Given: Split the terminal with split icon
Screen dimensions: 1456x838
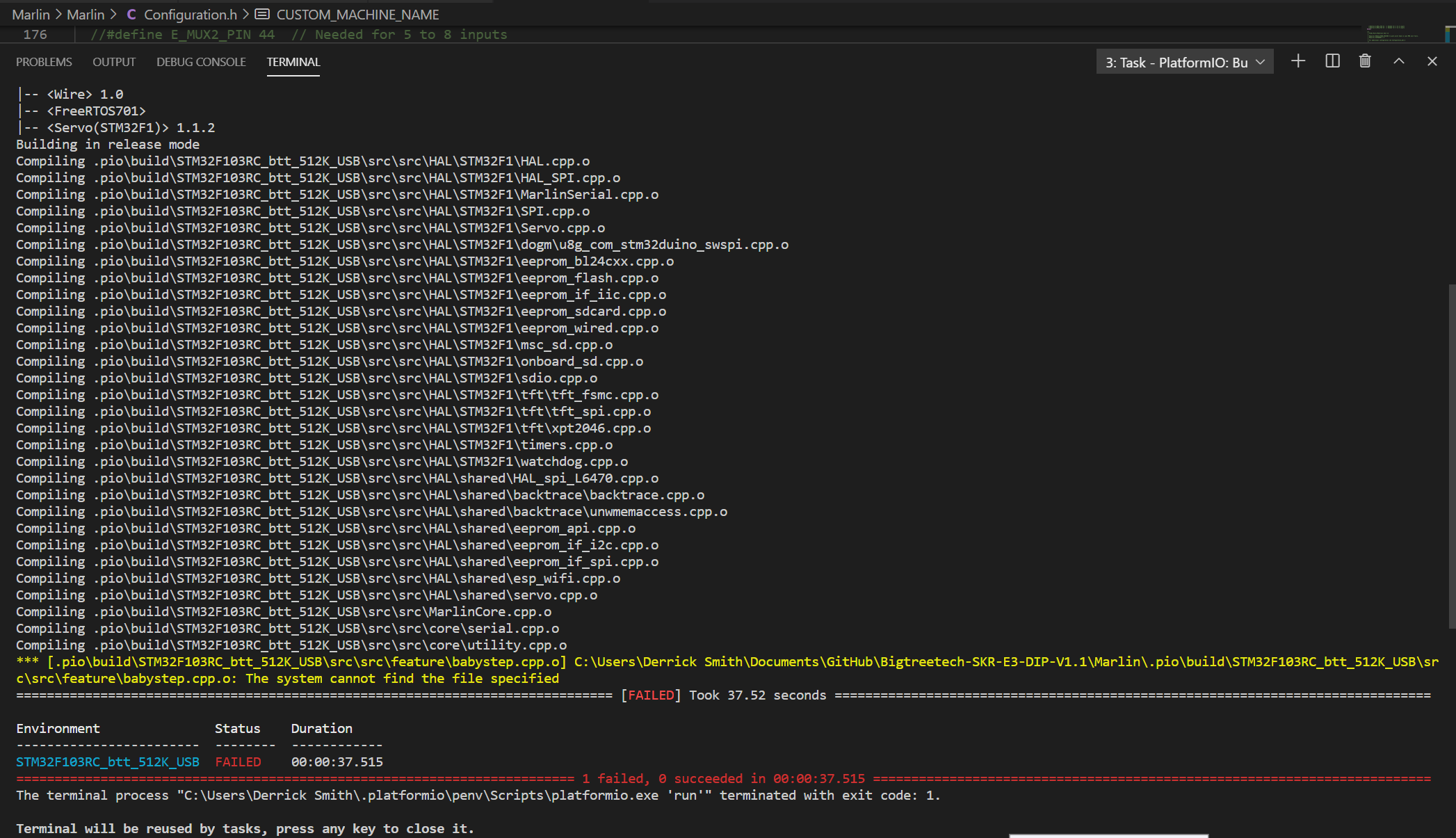Looking at the screenshot, I should (1332, 62).
